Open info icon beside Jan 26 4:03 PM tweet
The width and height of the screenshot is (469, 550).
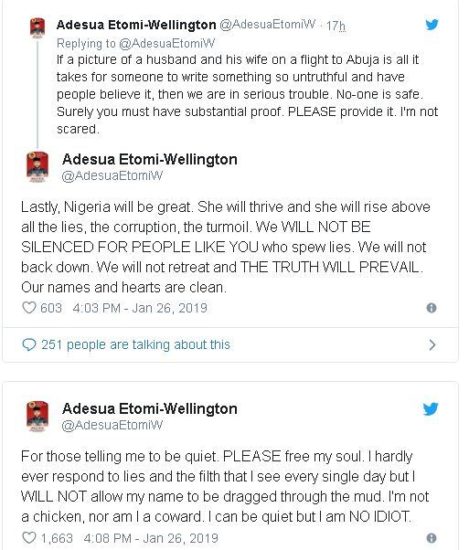431,308
